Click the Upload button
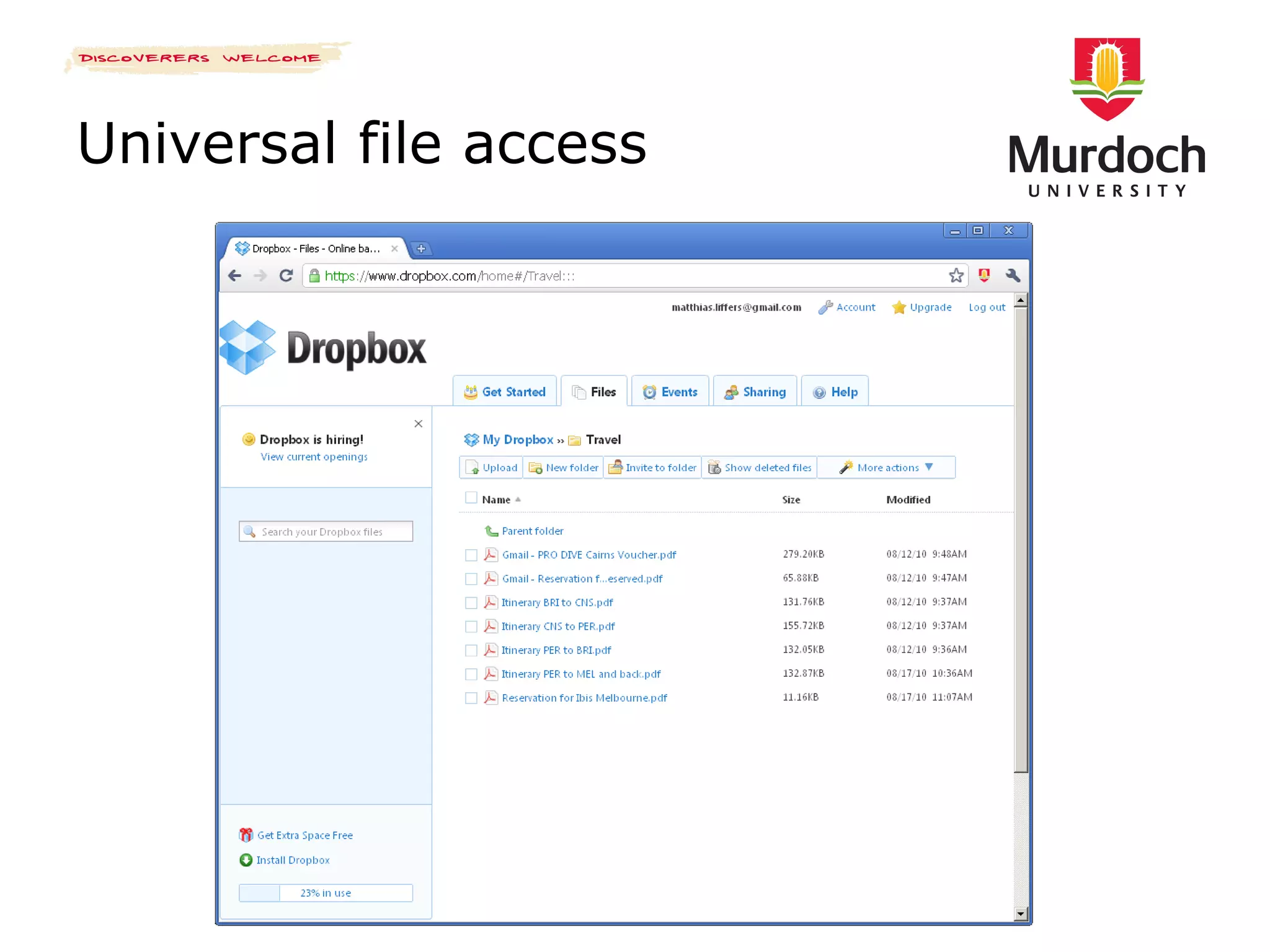The height and width of the screenshot is (952, 1270). [x=491, y=467]
